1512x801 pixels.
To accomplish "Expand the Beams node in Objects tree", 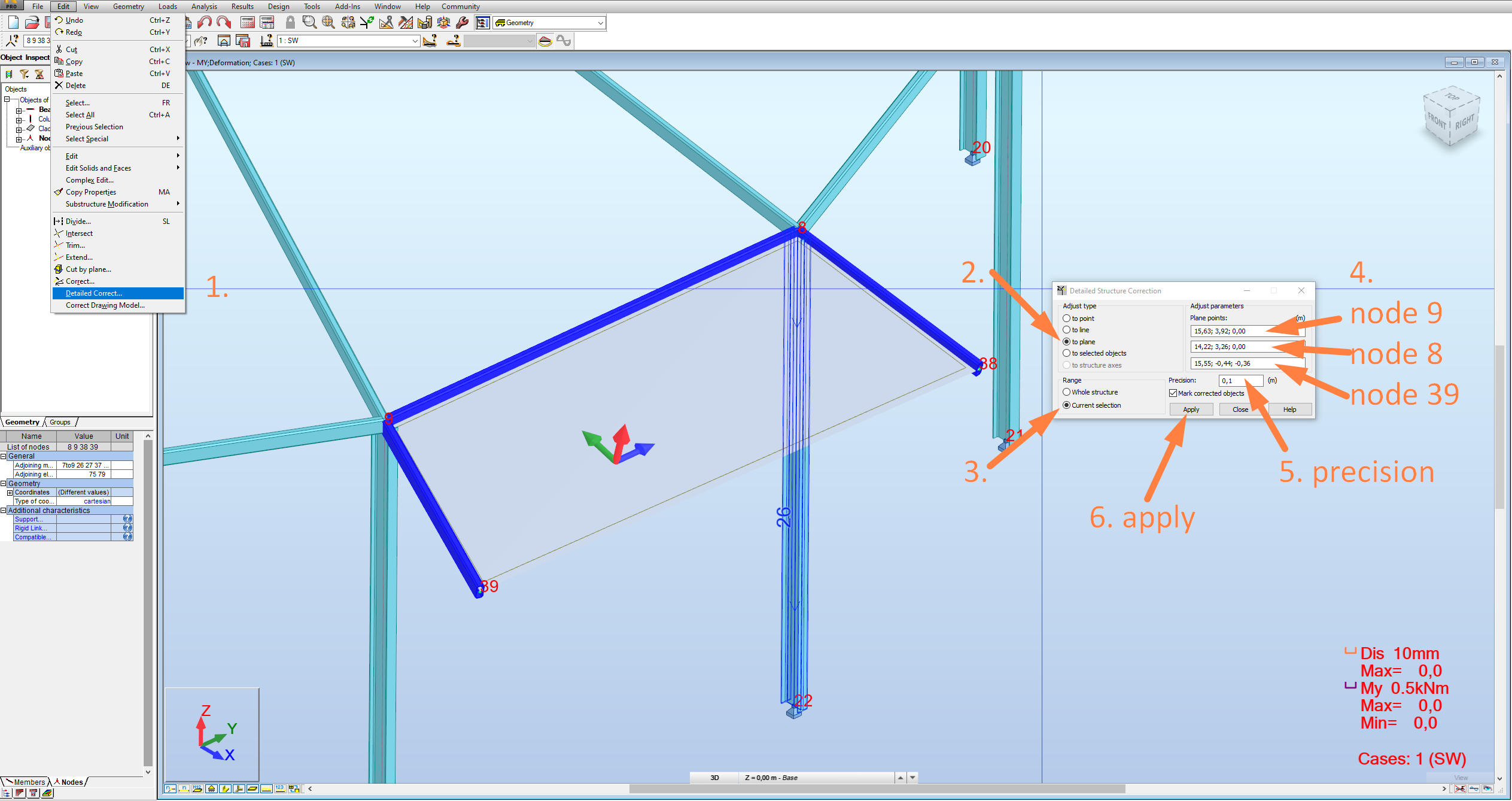I will point(19,111).
